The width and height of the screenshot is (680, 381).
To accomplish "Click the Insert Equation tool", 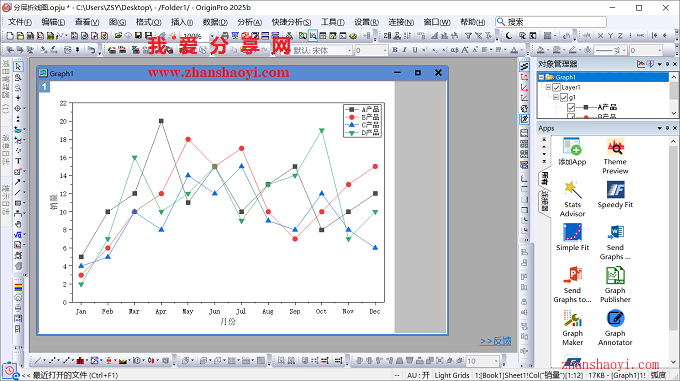I will (18, 234).
